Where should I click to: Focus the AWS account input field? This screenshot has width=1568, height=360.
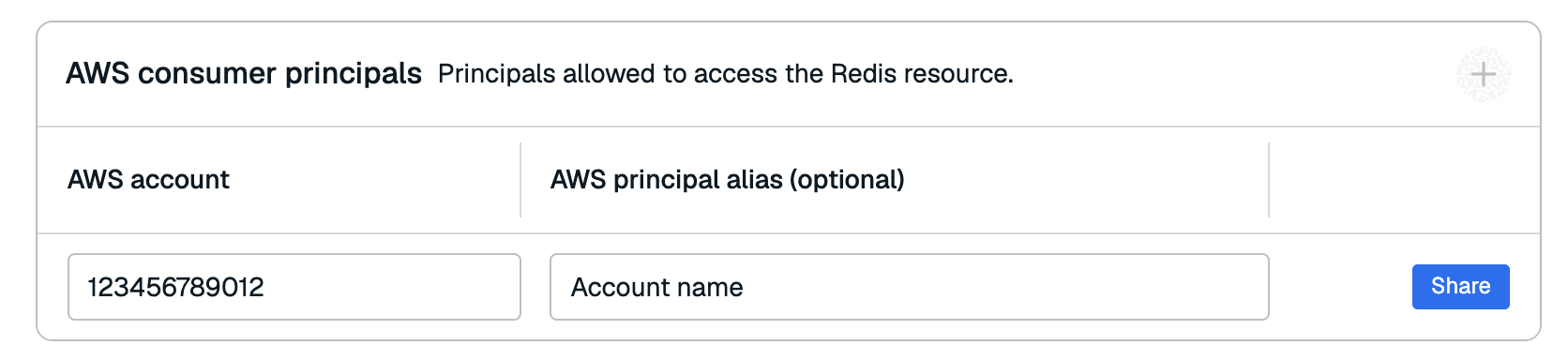[294, 287]
